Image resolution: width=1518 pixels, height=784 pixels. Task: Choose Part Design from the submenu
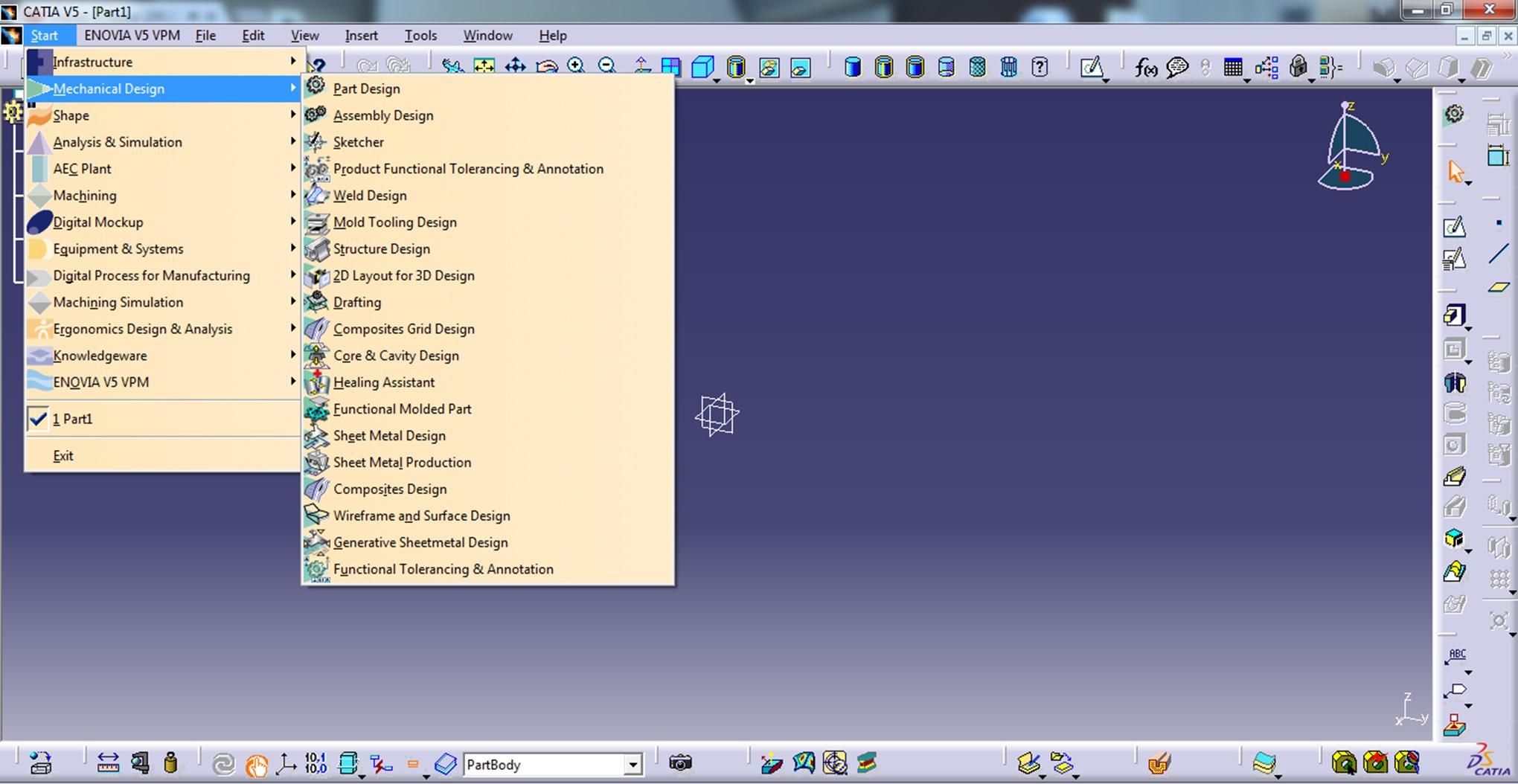[488, 89]
